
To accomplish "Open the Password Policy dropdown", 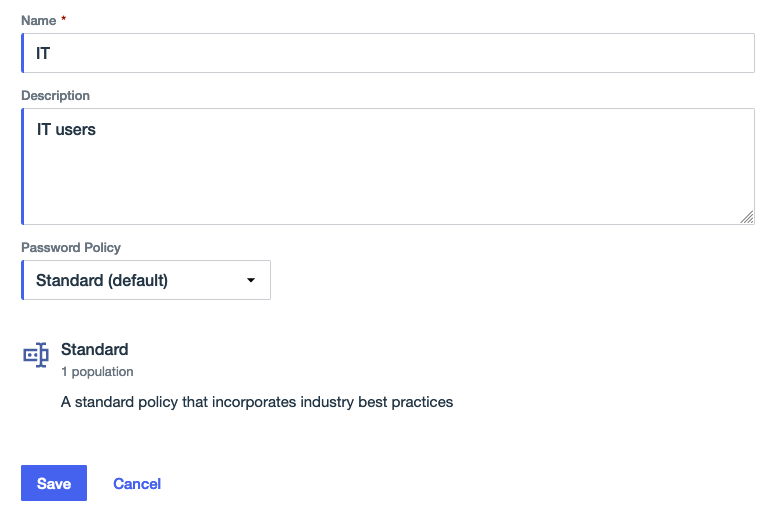I will point(146,281).
